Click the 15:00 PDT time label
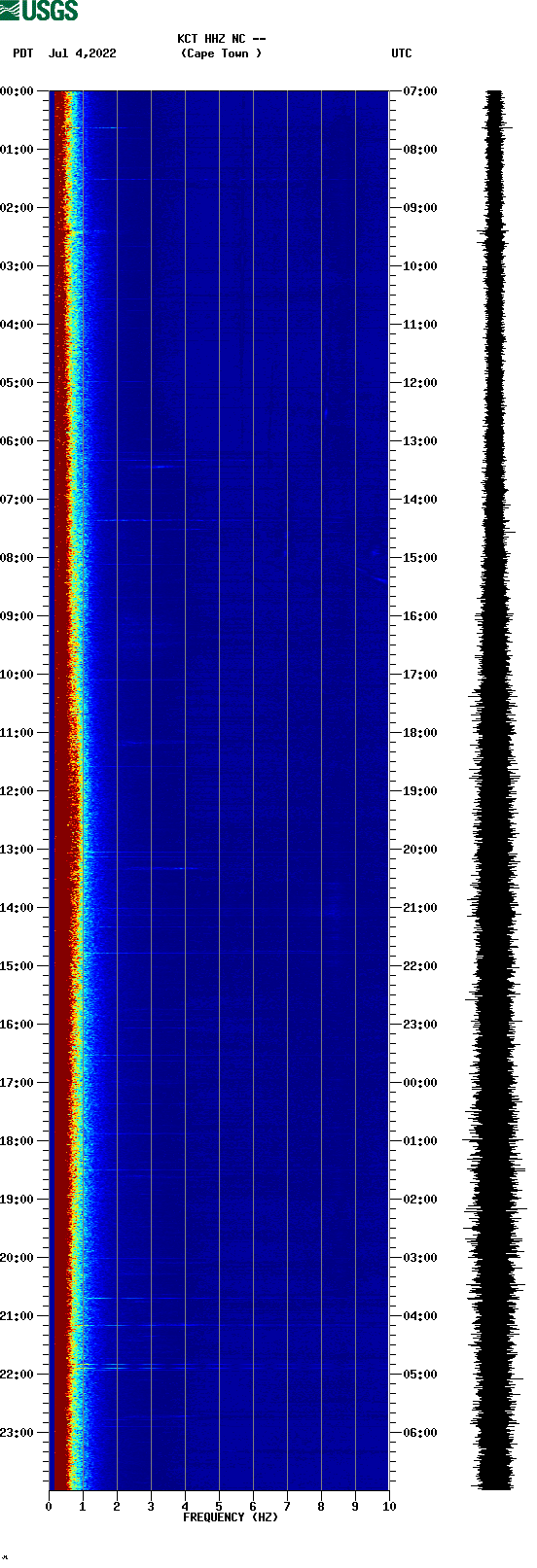The width and height of the screenshot is (537, 1568). (x=18, y=966)
